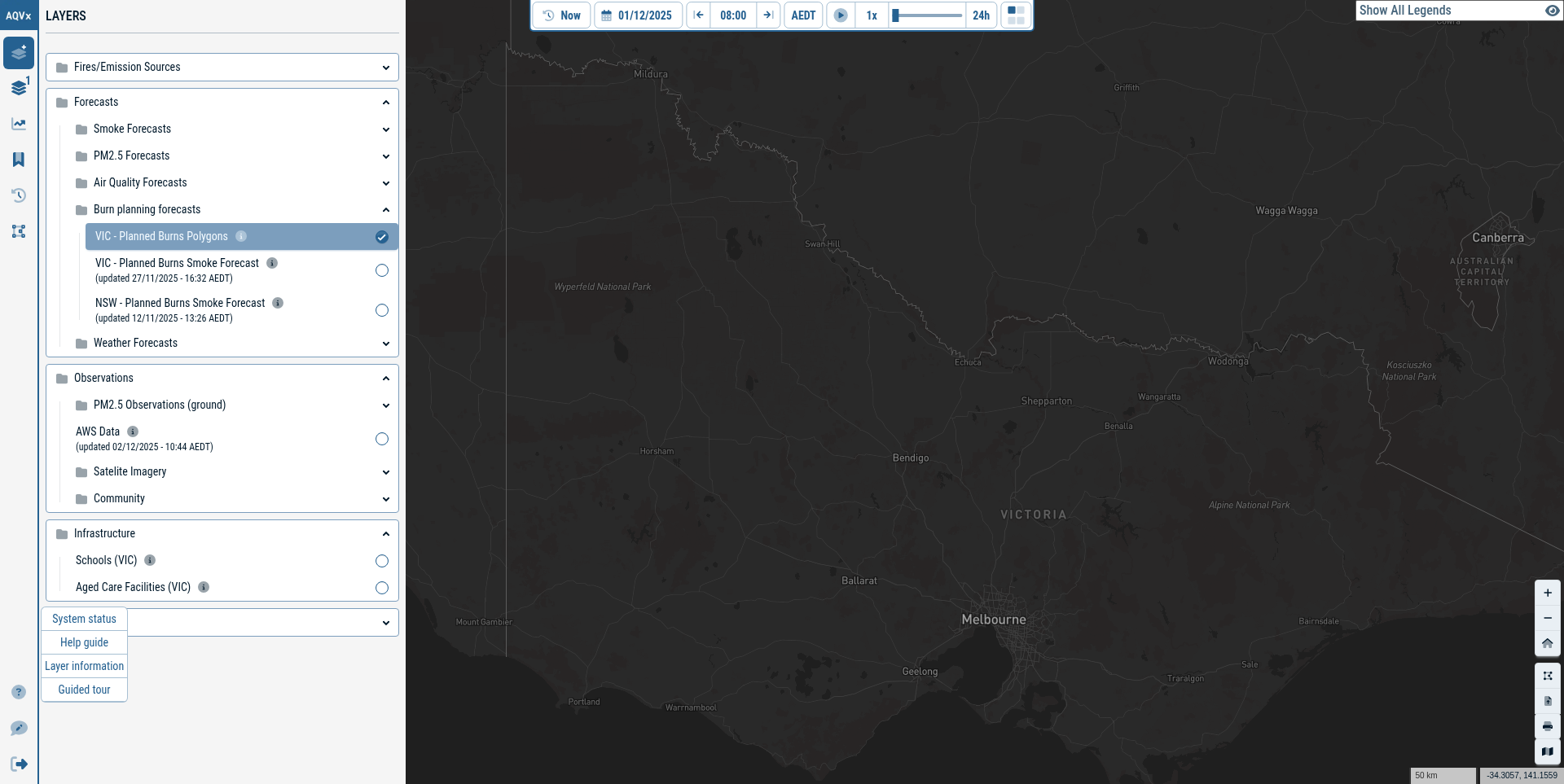Click the logout arrow icon

click(x=19, y=764)
